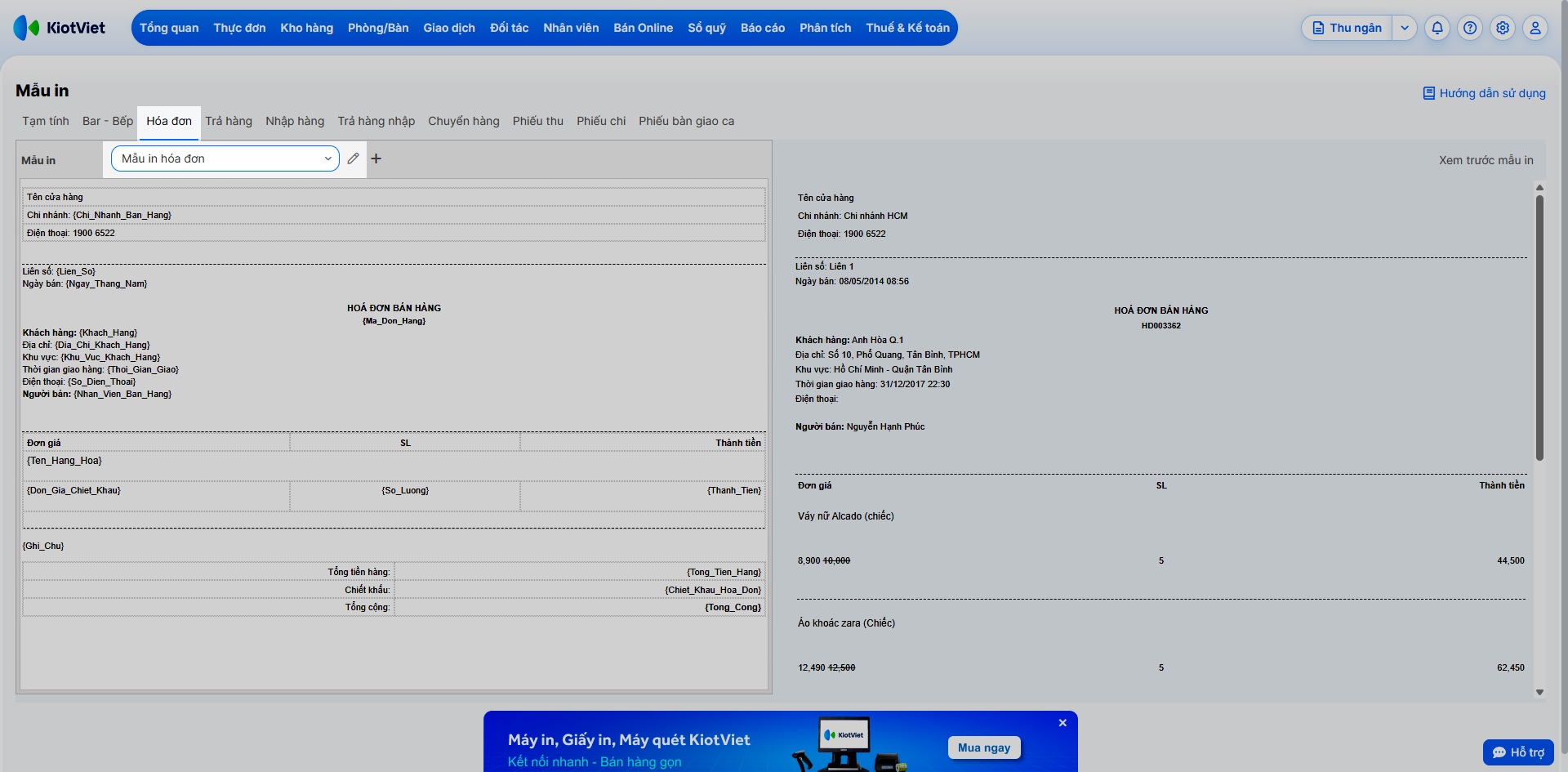Screen dimensions: 1568x772
Task: Switch to the Tạm tính tab
Action: (x=46, y=121)
